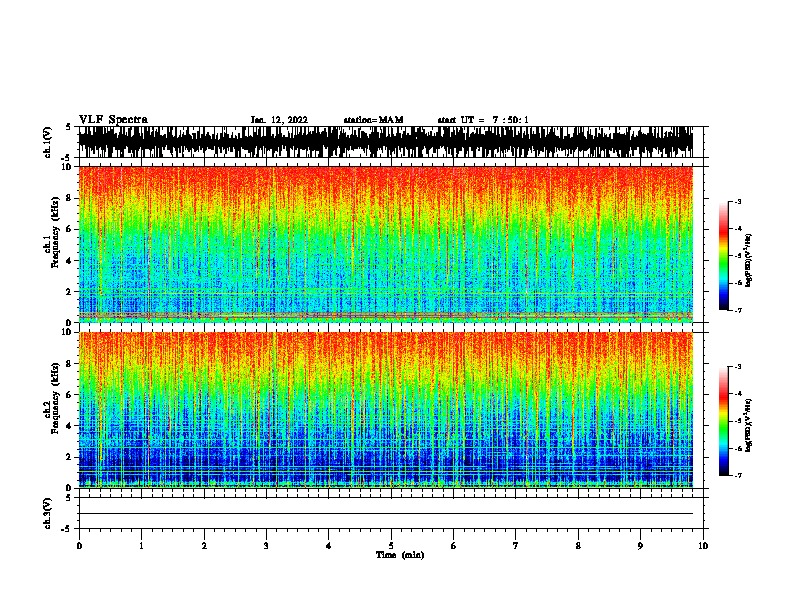The height and width of the screenshot is (612, 792).
Task: Click time axis tick label "1"
Action: (x=141, y=546)
